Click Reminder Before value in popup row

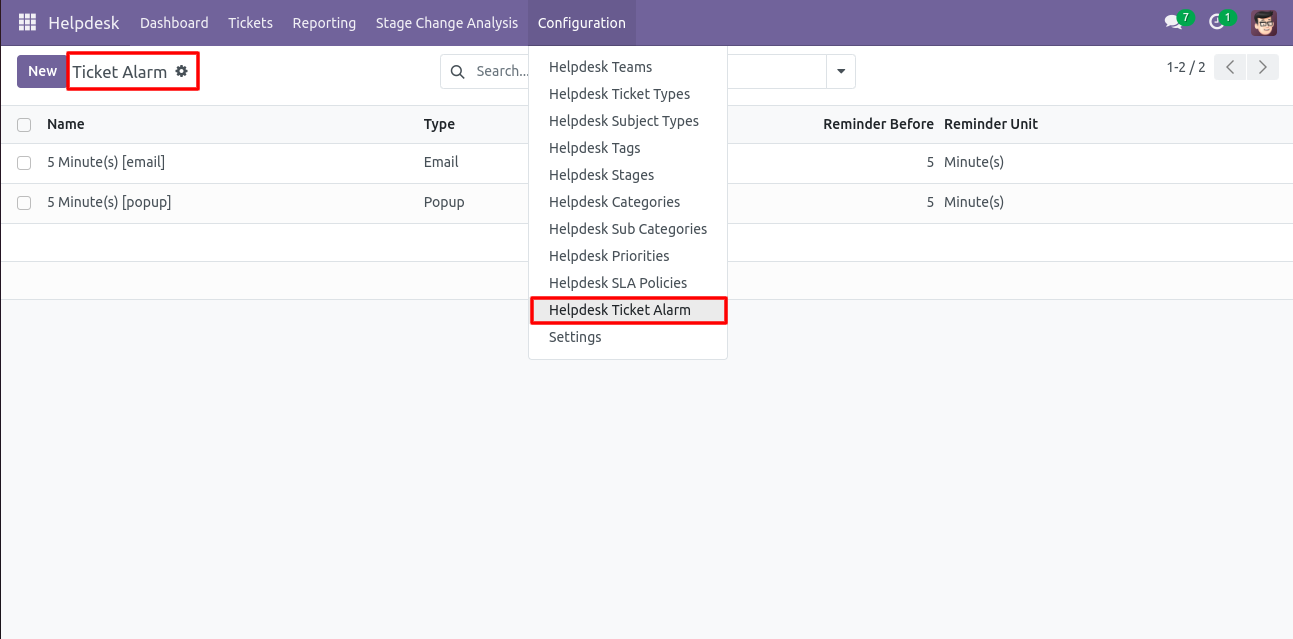pos(930,202)
